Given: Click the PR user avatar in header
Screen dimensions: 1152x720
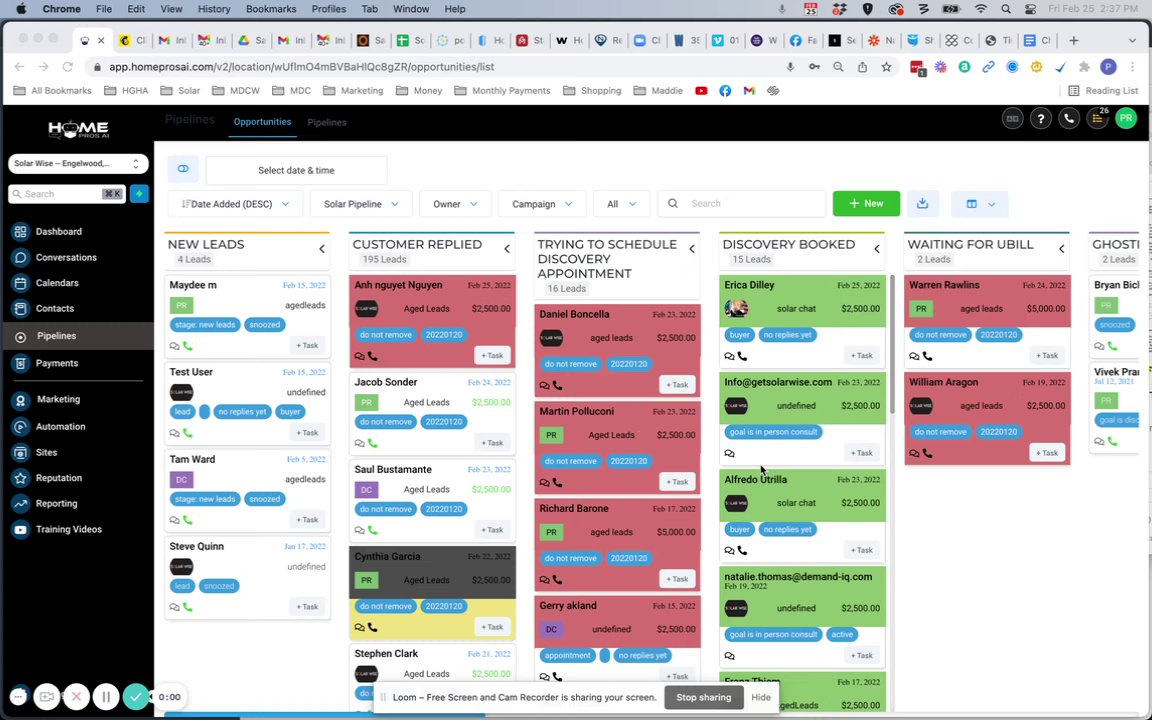Looking at the screenshot, I should point(1126,118).
